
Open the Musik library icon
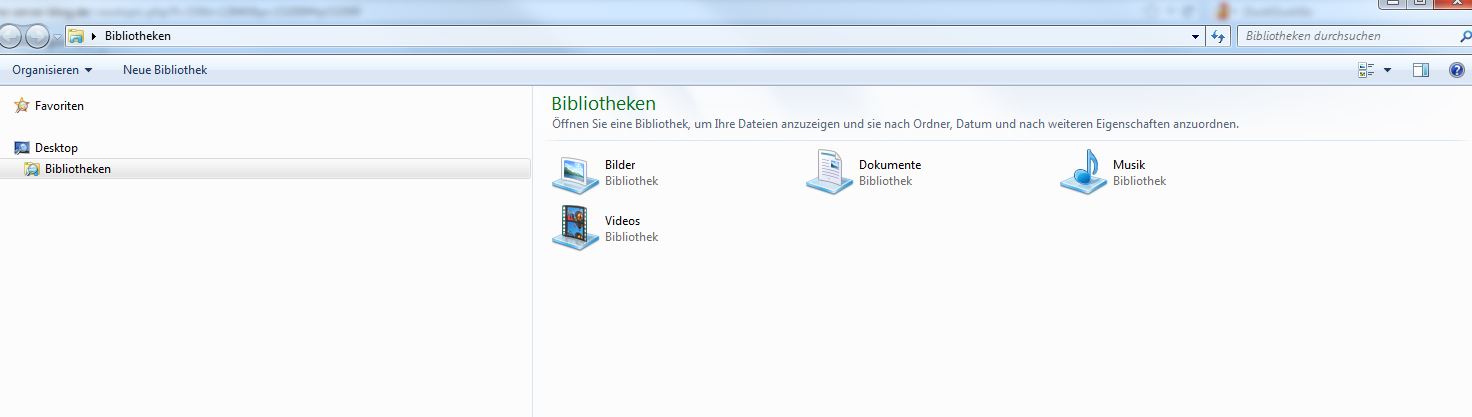(1083, 173)
